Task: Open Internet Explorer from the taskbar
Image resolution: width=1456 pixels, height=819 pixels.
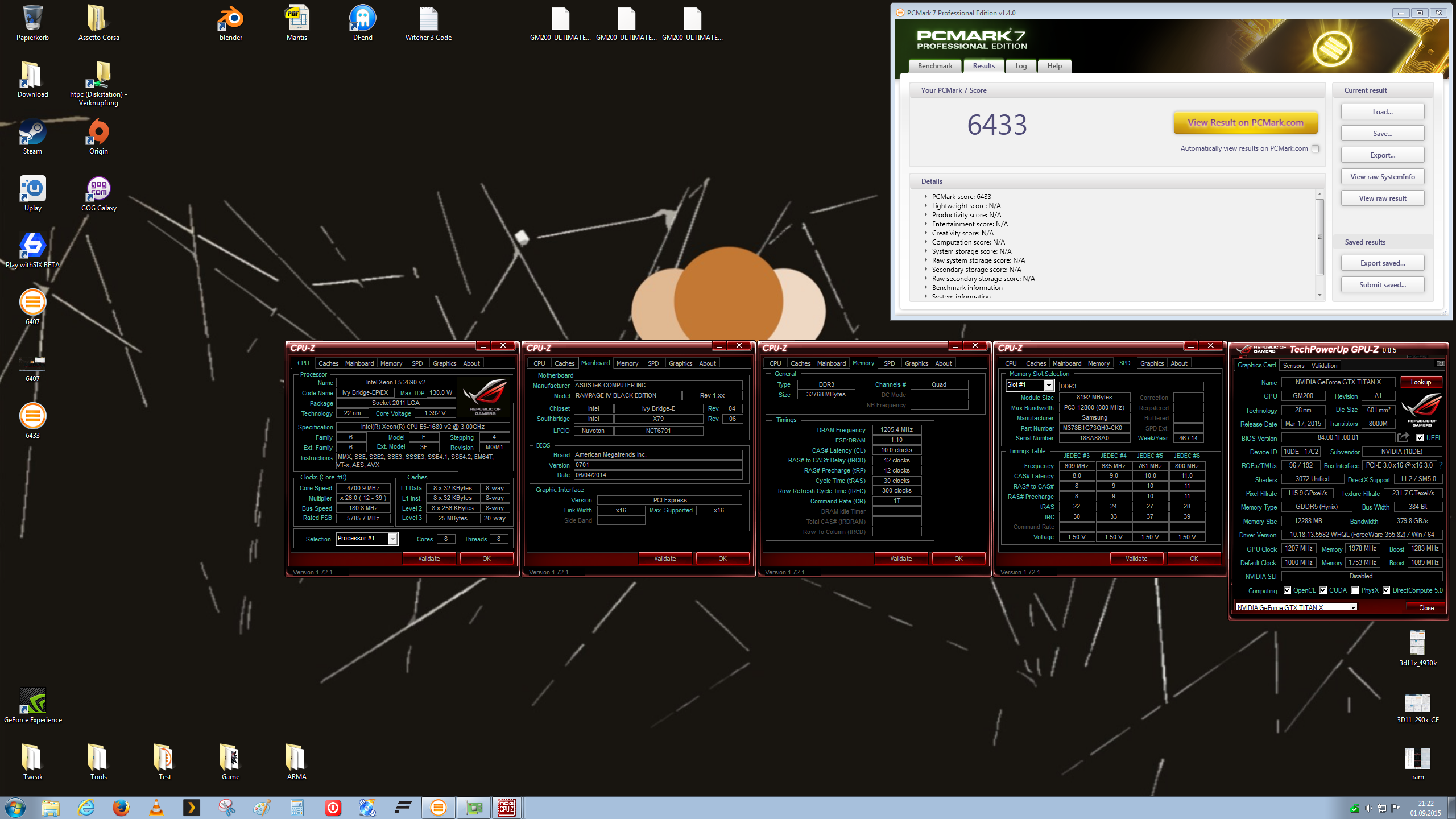Action: click(85, 808)
